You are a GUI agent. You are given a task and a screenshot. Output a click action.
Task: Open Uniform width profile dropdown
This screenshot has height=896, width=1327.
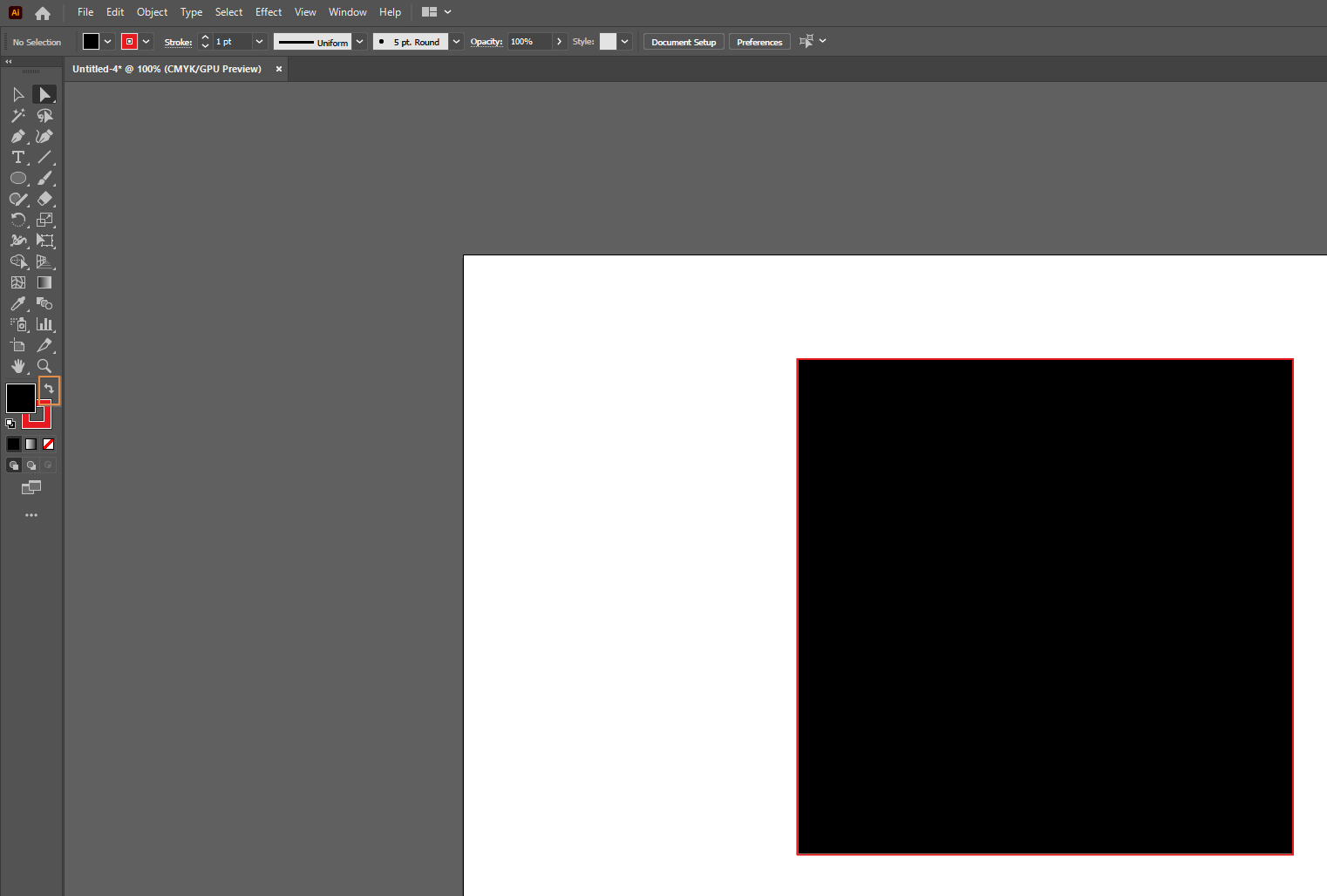(x=359, y=42)
